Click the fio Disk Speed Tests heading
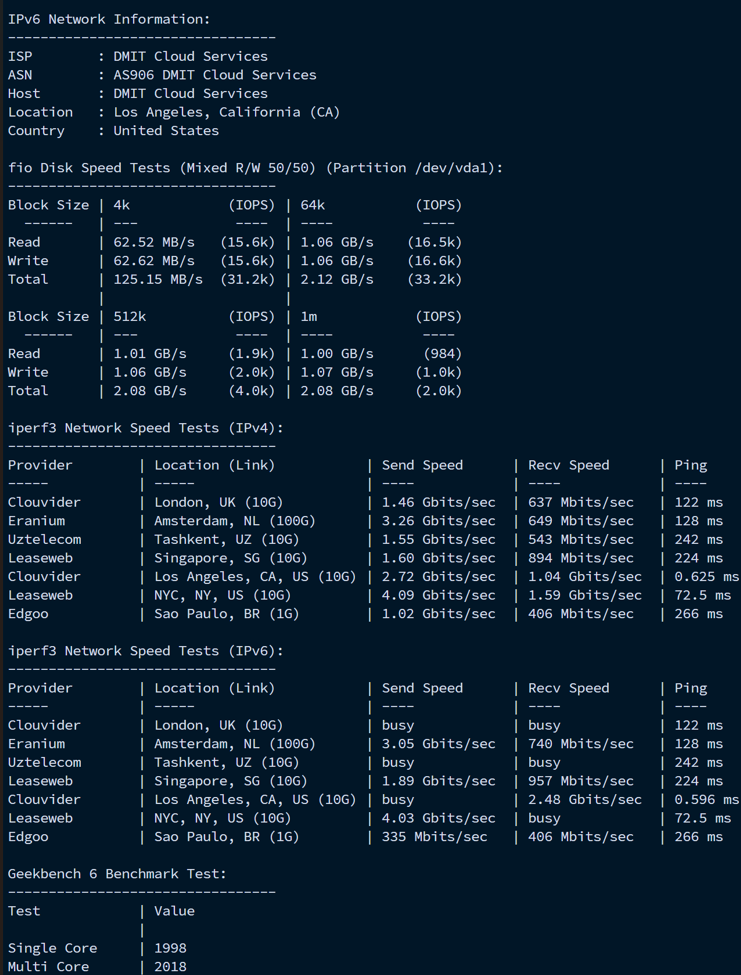Viewport: 741px width, 975px height. pos(255,168)
